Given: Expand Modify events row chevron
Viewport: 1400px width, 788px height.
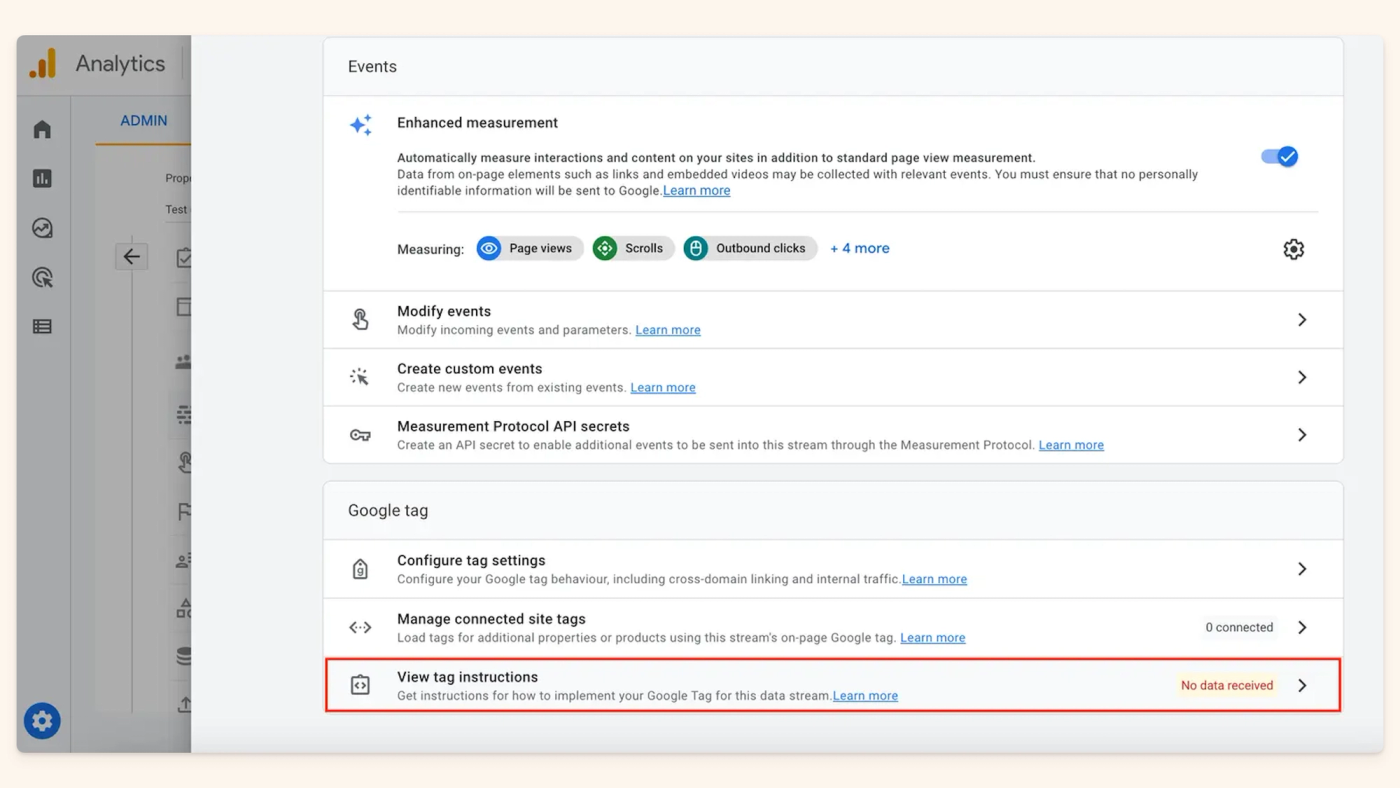Looking at the screenshot, I should tap(1302, 320).
